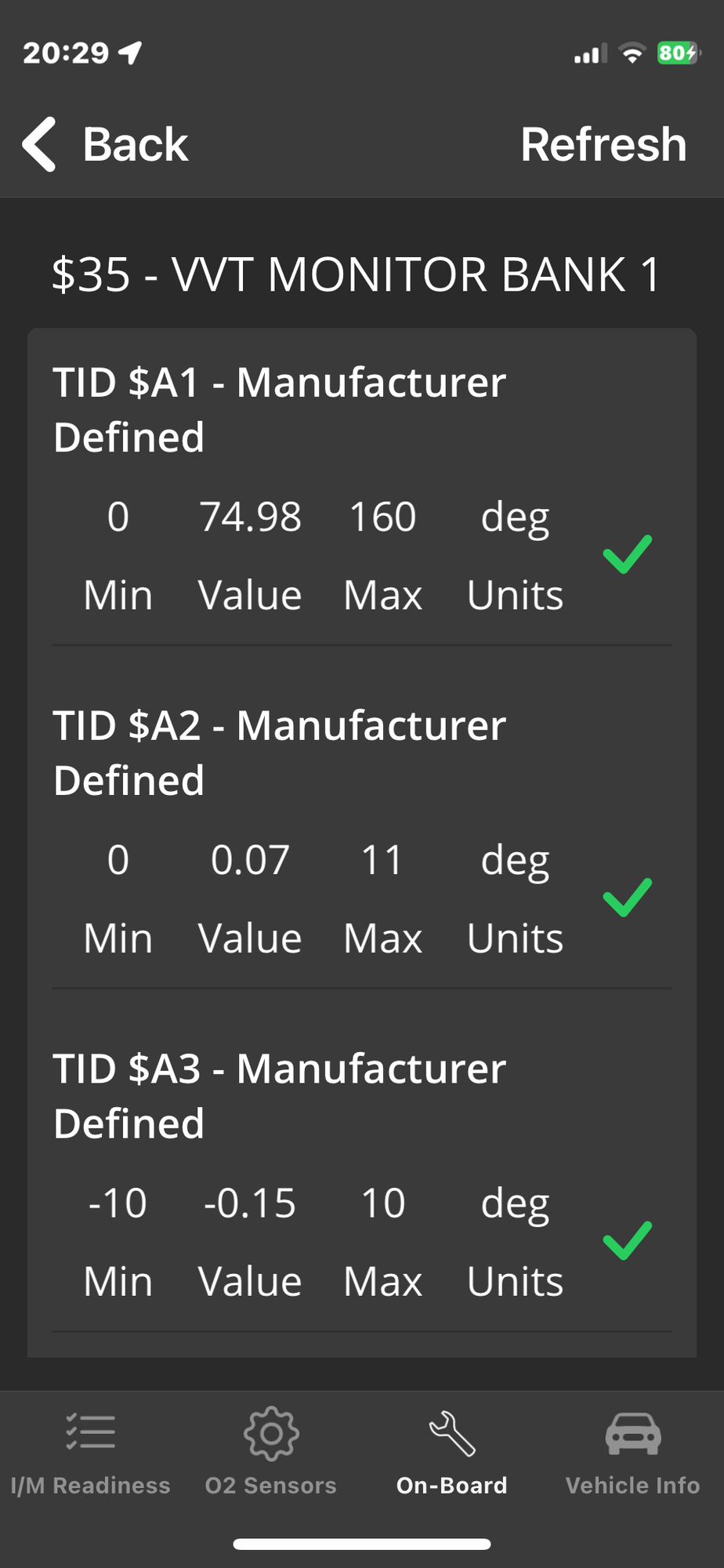Screen dimensions: 724x1568
Task: Select the TID $A3 Manufacturer Defined heading
Action: tap(279, 1096)
